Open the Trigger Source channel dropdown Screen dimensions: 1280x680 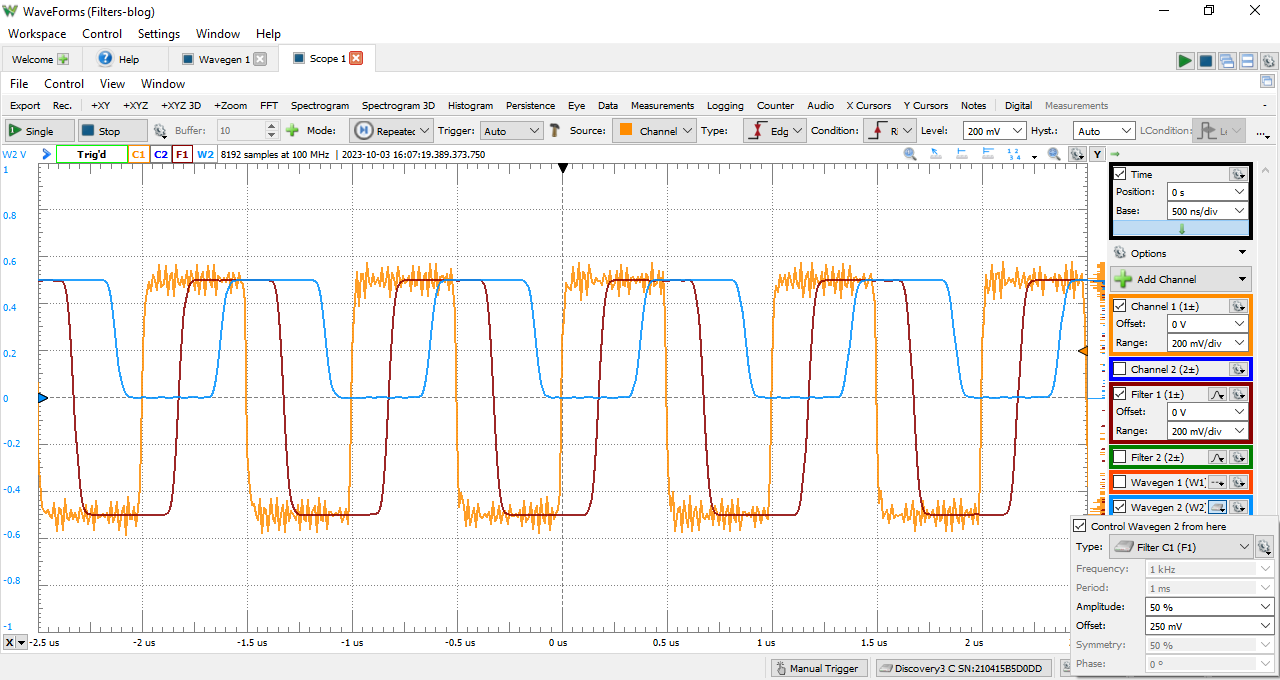point(654,129)
